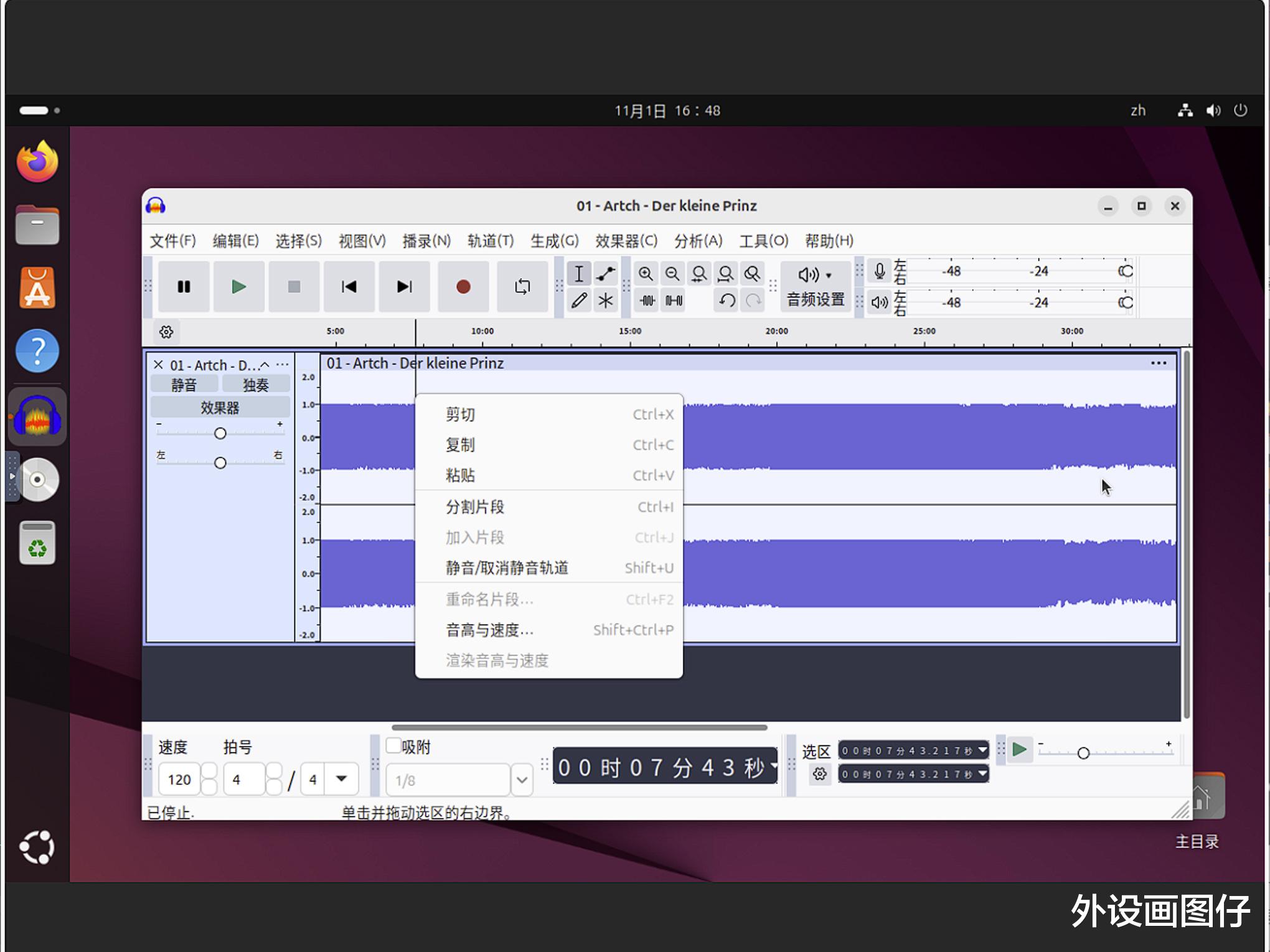Image resolution: width=1270 pixels, height=952 pixels.
Task: Click the 速度 tempo field showing 120
Action: 179,780
